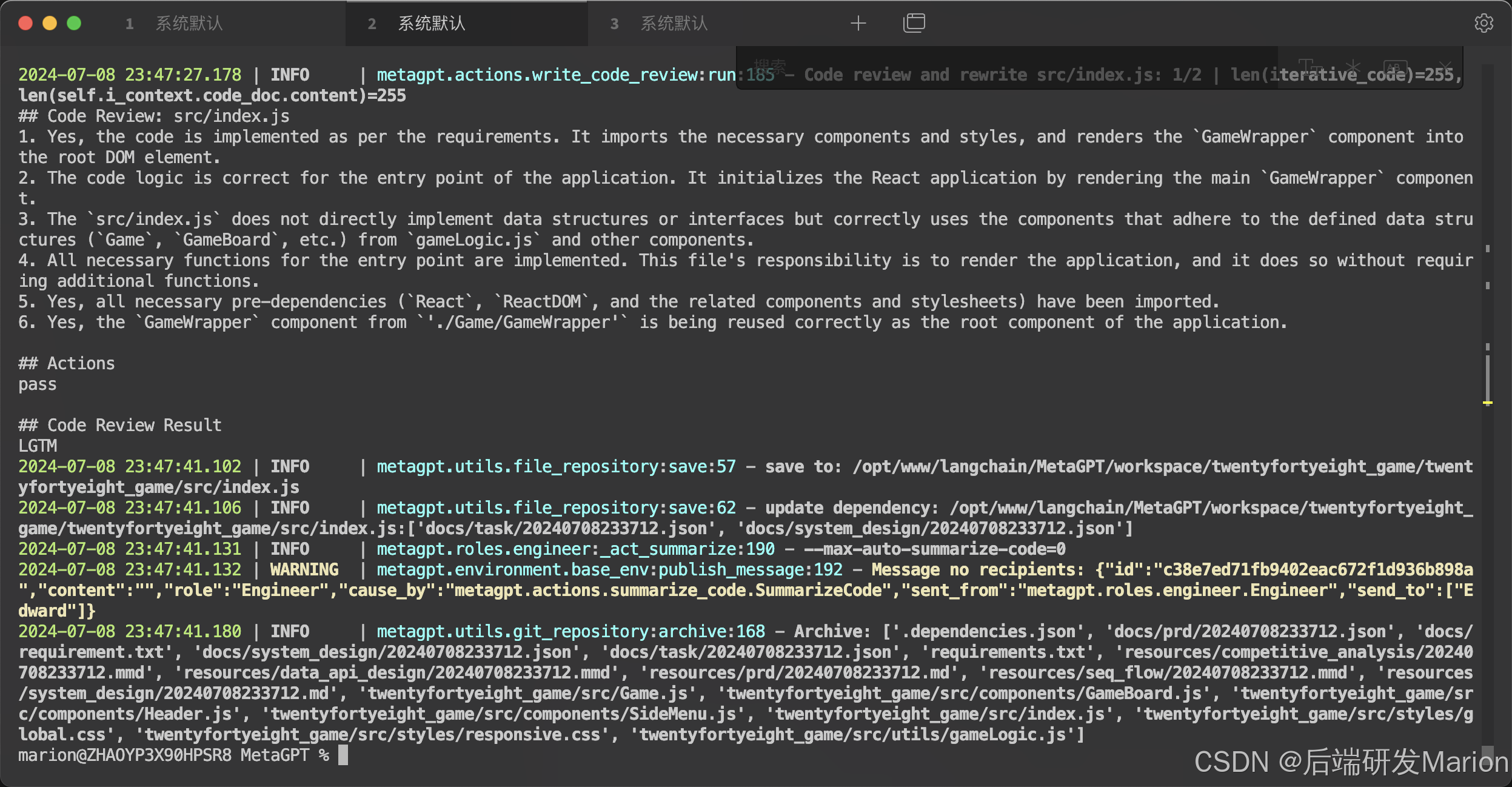Toggle whole-word match AB icon
Screen dimensions: 1512x787
click(x=1394, y=67)
